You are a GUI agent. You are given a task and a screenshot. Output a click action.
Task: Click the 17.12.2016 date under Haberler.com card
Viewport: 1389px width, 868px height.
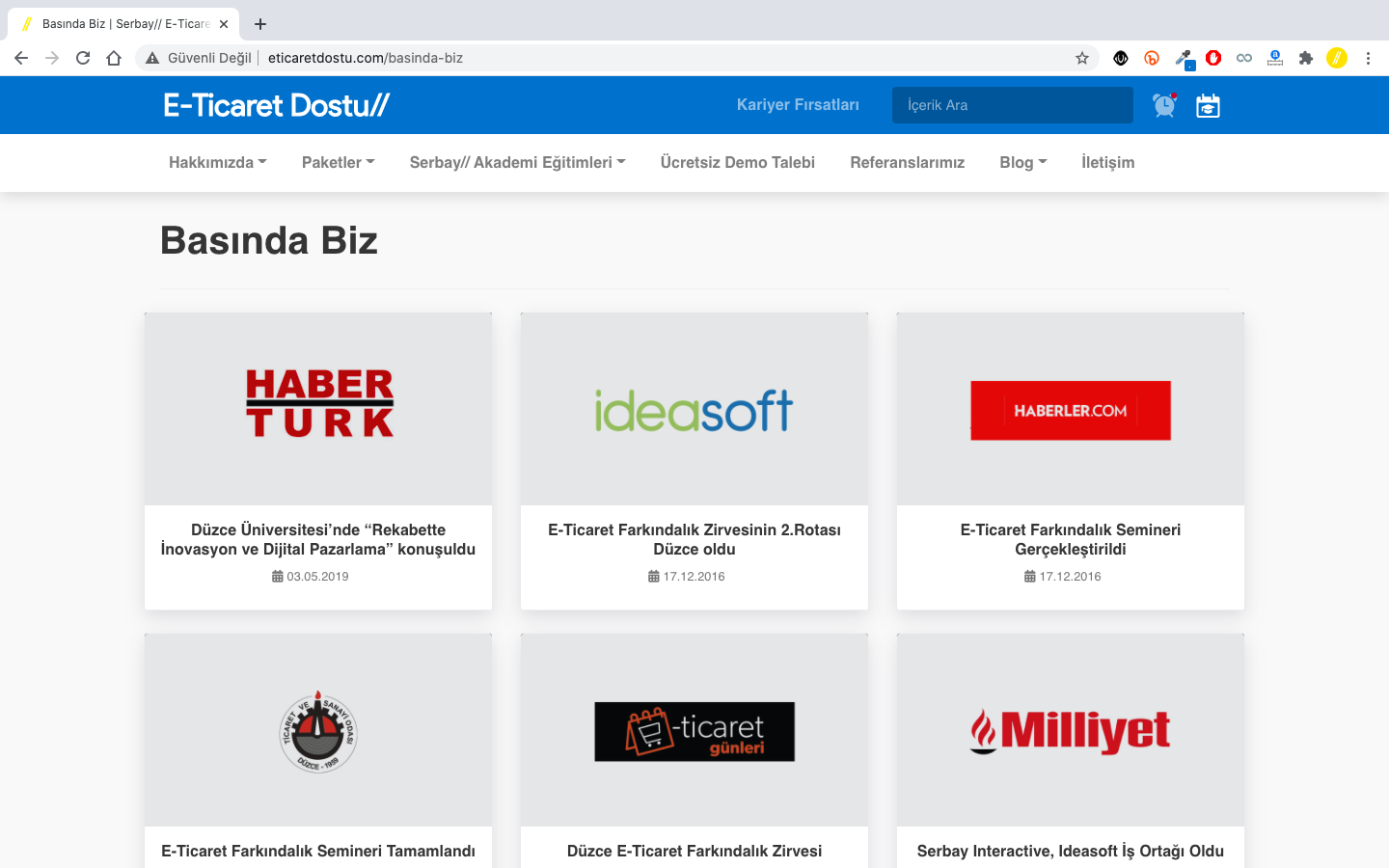[1070, 577]
